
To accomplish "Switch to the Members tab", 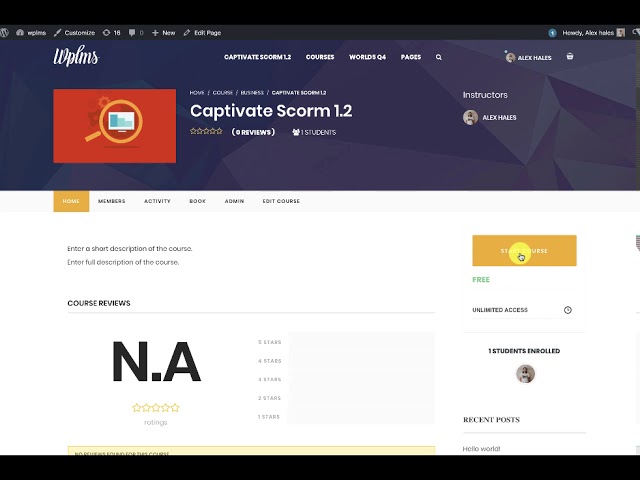I will coord(111,201).
